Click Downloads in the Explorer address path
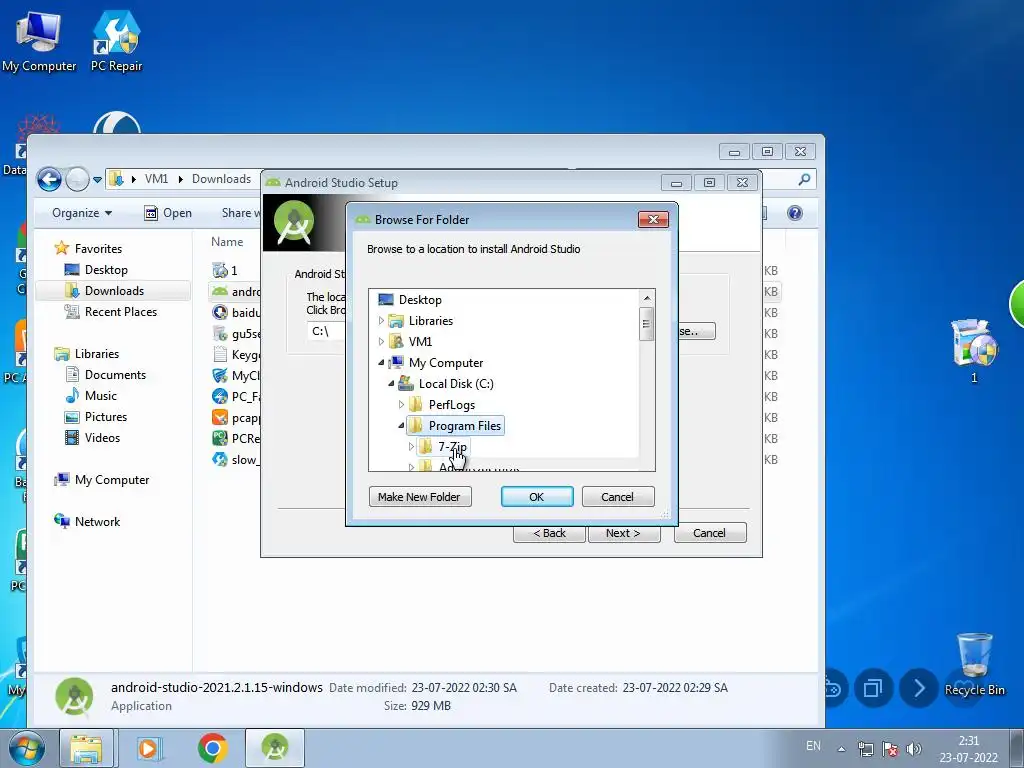The image size is (1024, 768). [x=221, y=179]
